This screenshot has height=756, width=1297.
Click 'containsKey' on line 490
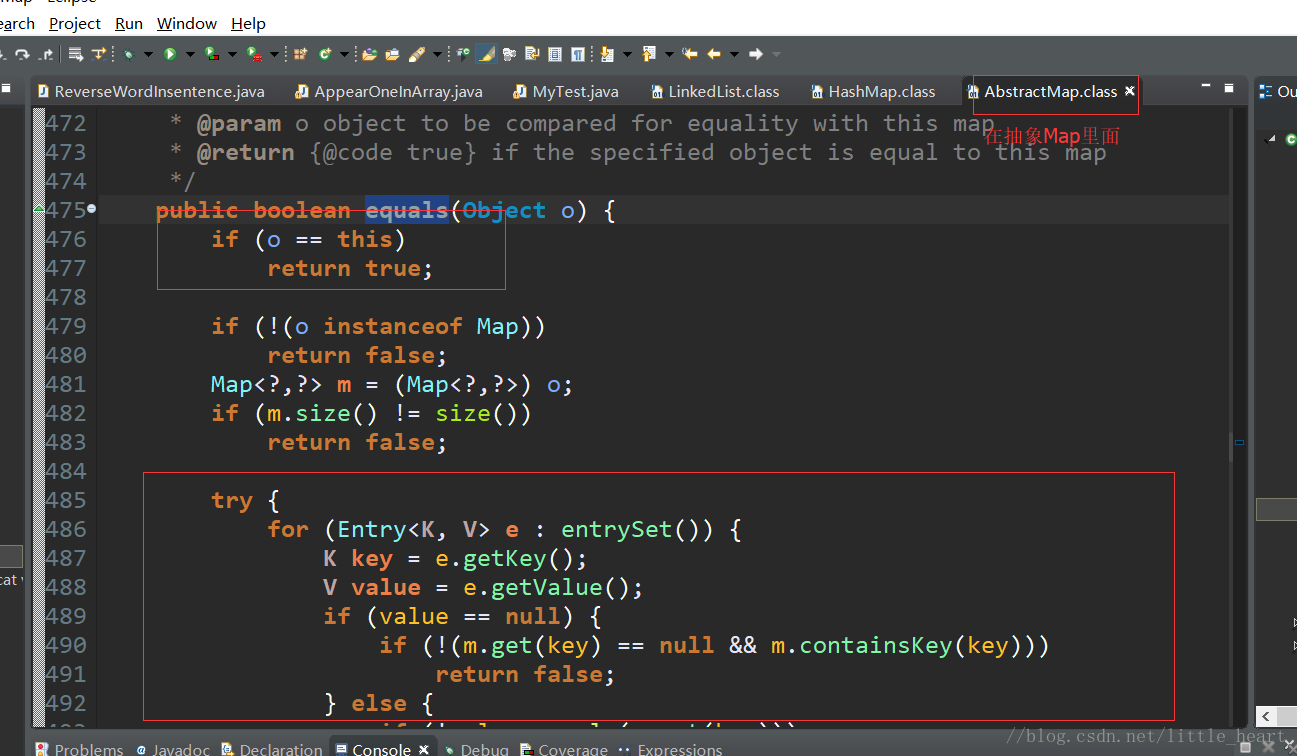(876, 645)
